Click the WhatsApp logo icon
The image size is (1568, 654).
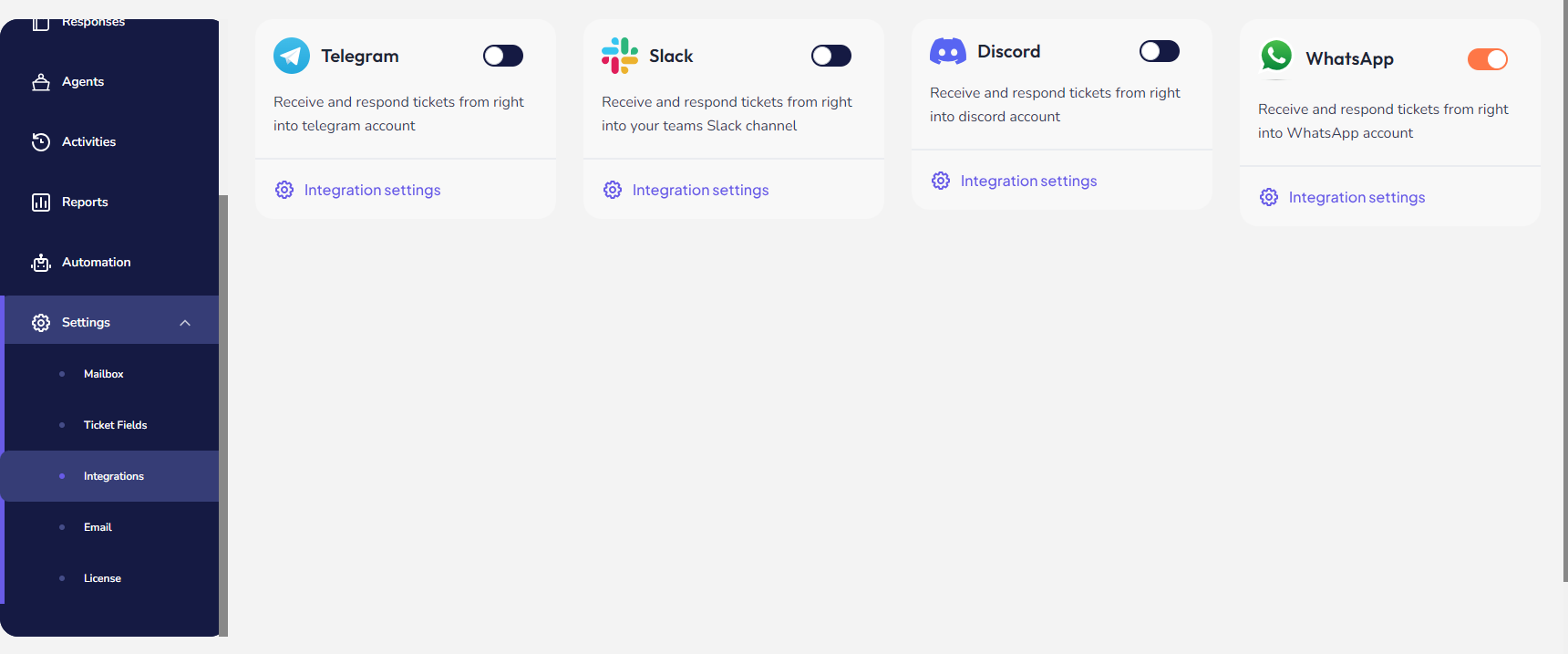[x=1276, y=56]
